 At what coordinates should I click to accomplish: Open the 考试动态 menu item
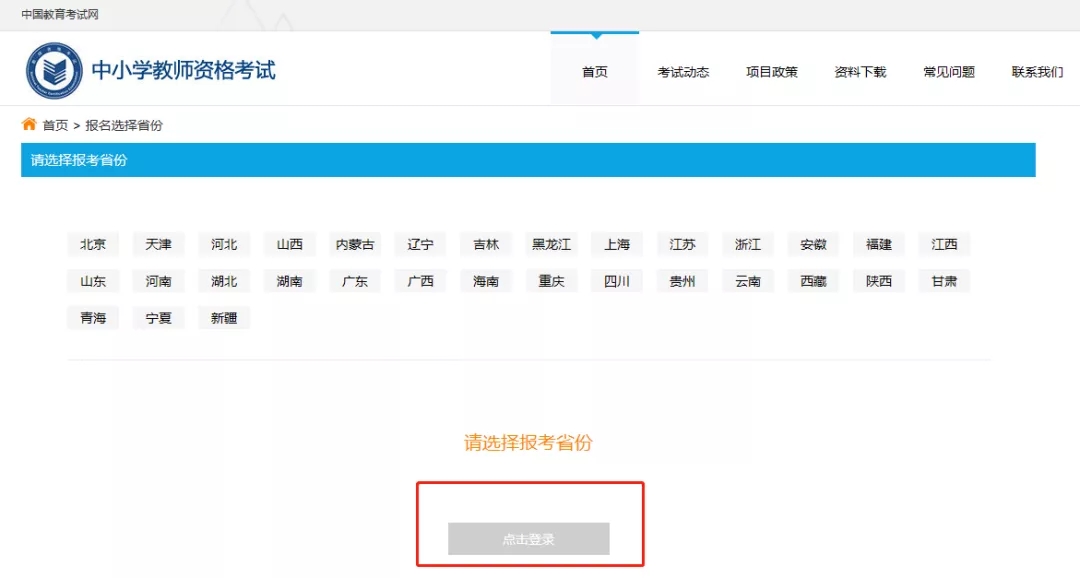click(683, 70)
